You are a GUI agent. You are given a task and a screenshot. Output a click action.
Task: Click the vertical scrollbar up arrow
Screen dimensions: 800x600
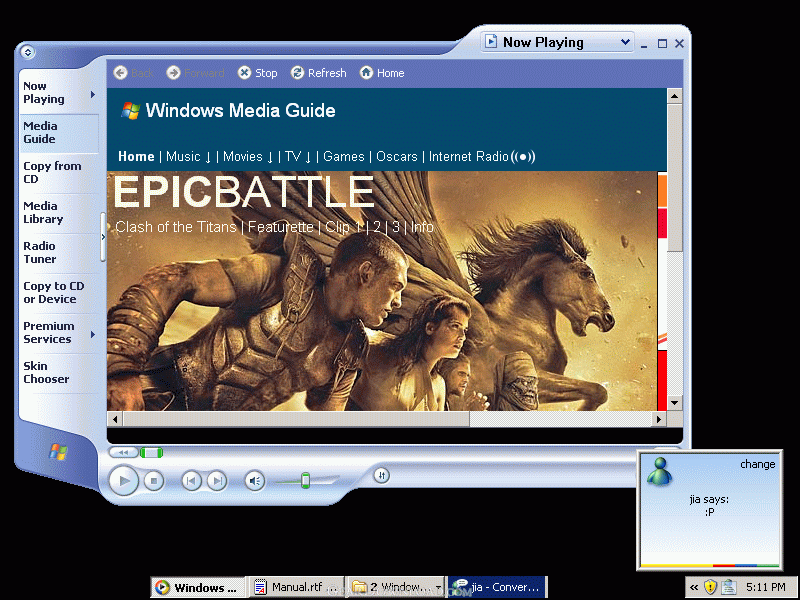coord(675,96)
